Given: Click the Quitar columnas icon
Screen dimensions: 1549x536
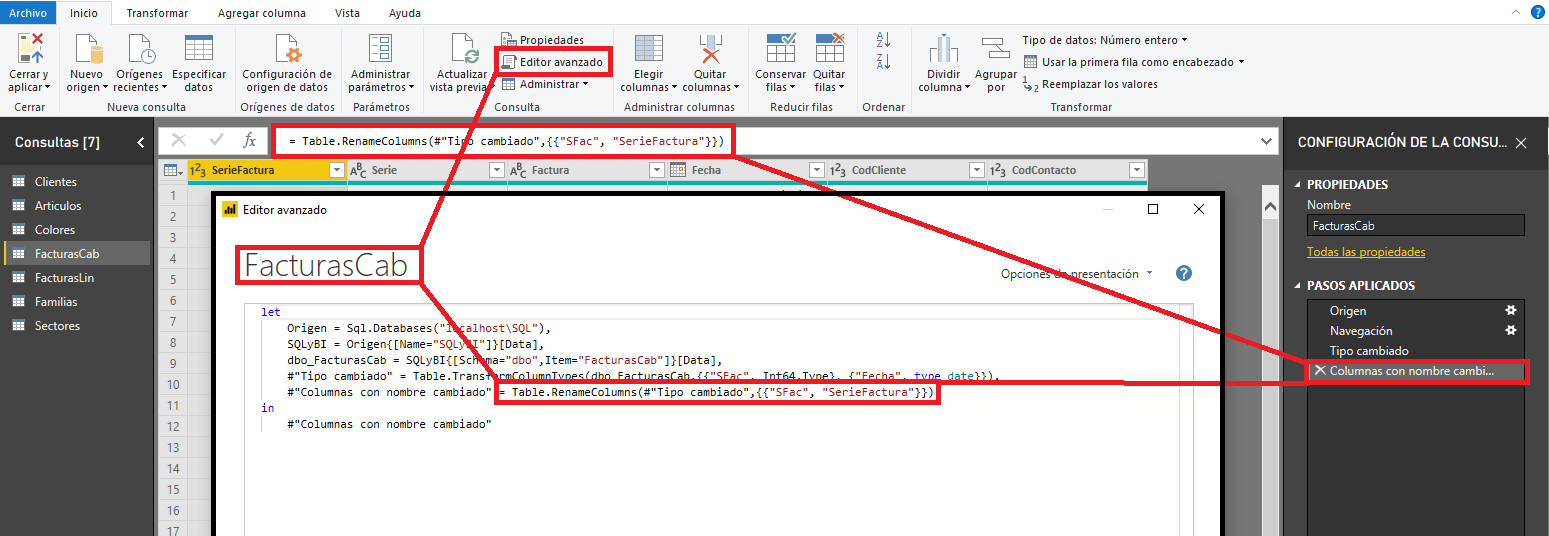Looking at the screenshot, I should (710, 50).
